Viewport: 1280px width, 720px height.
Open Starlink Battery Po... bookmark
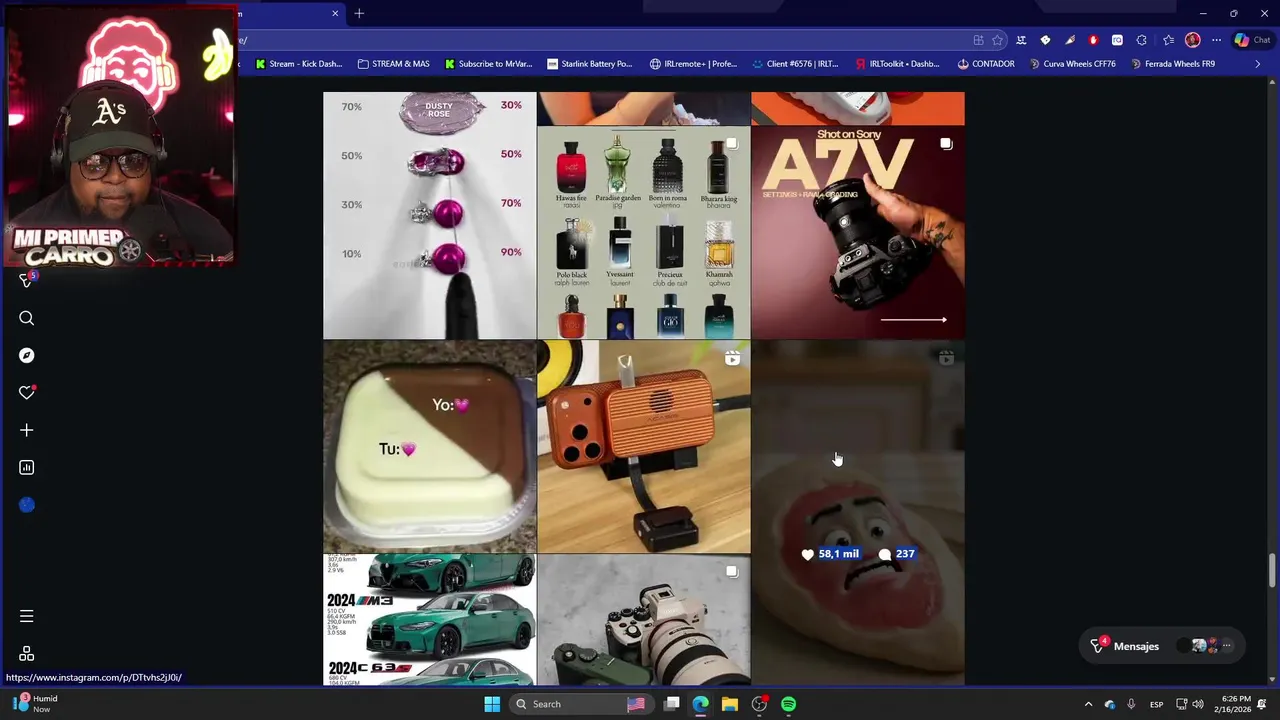(590, 64)
